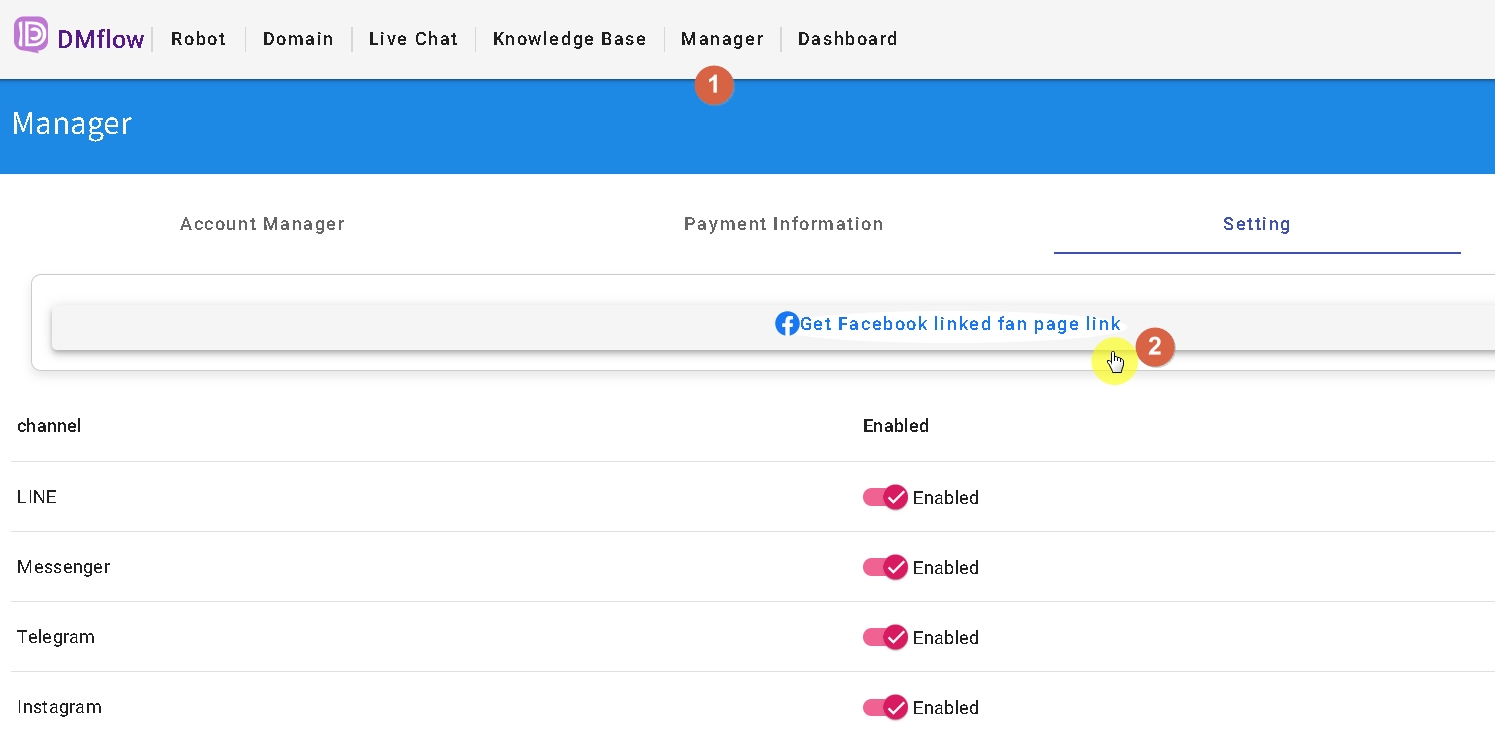1495x736 pixels.
Task: Select the Setting tab
Action: coord(1256,224)
